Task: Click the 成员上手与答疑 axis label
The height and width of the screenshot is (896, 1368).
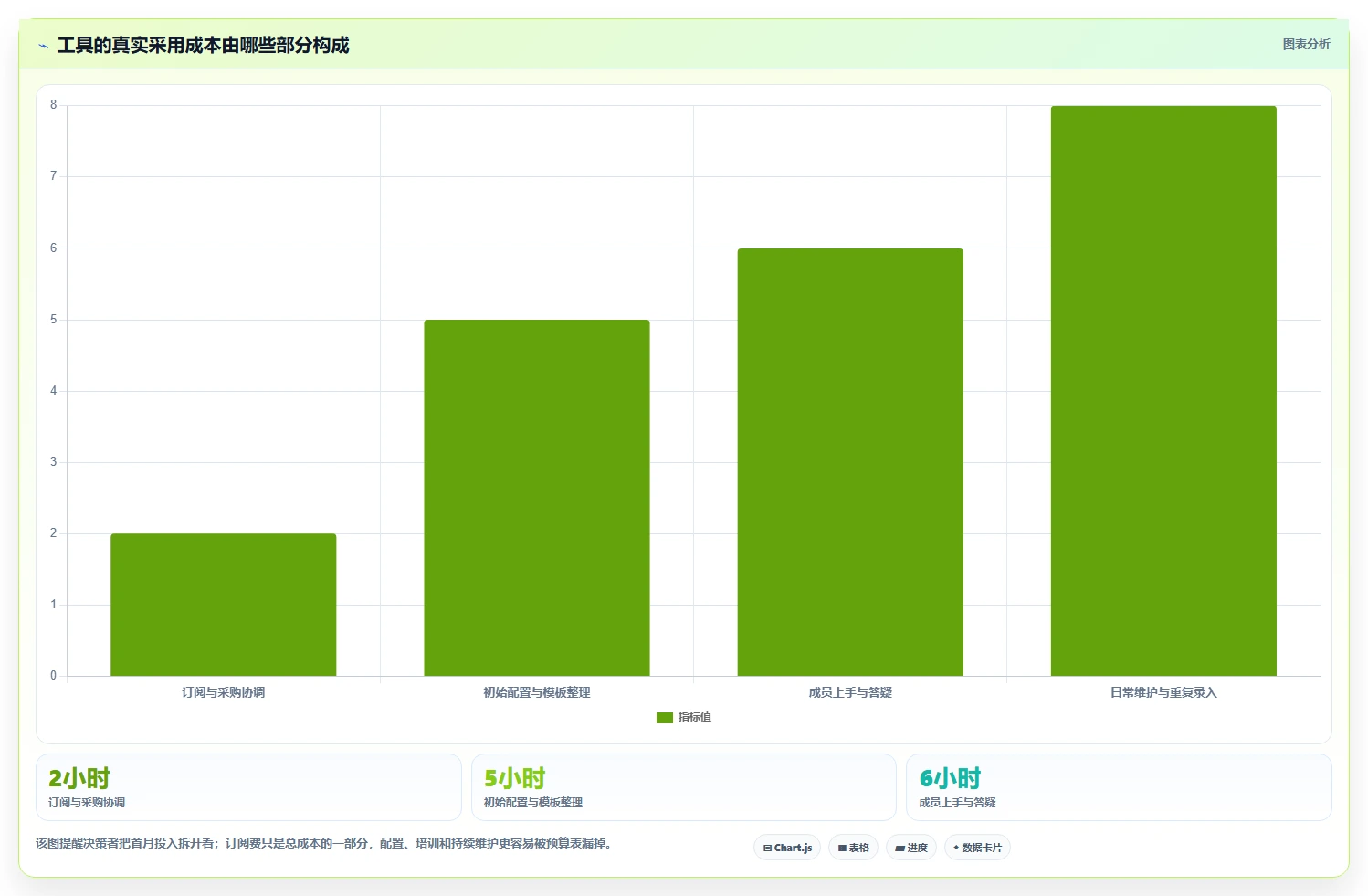Action: (x=850, y=692)
